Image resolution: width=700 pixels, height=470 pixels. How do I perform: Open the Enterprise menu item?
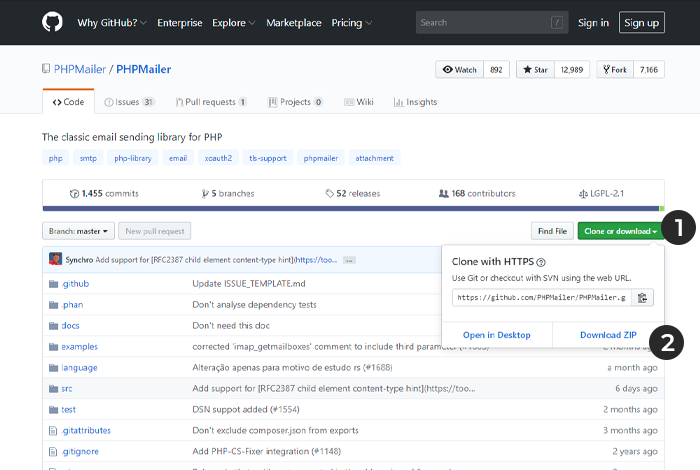coord(179,23)
